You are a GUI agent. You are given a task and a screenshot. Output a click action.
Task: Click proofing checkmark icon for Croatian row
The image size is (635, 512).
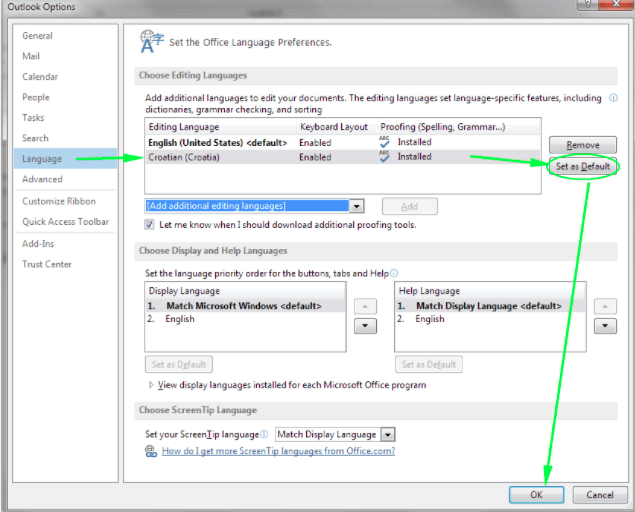click(x=384, y=157)
